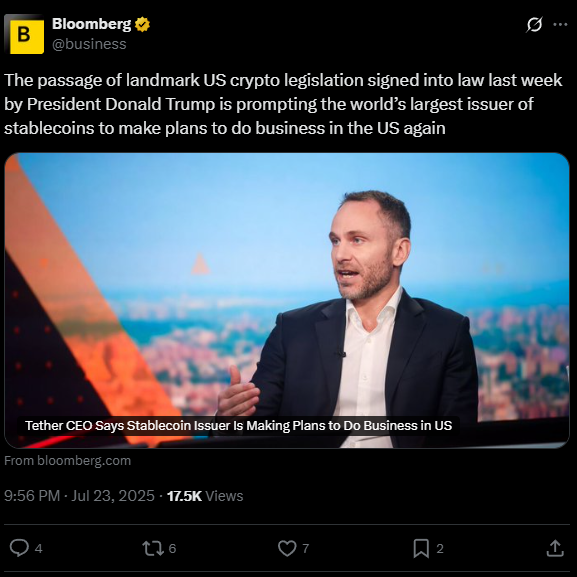Open the Grok explain-this-post icon

pyautogui.click(x=534, y=25)
